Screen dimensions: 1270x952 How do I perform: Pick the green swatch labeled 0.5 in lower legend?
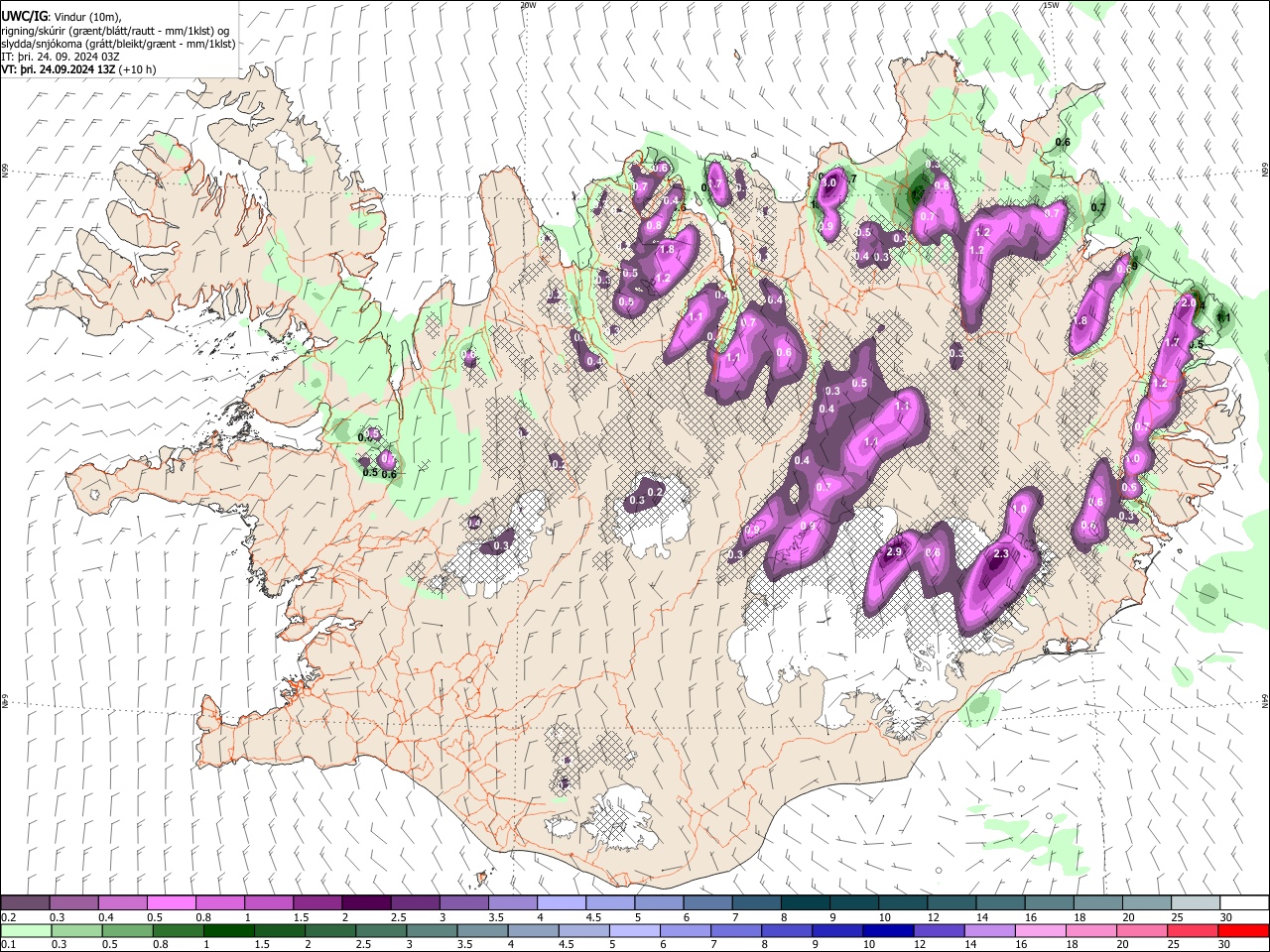pos(127,931)
